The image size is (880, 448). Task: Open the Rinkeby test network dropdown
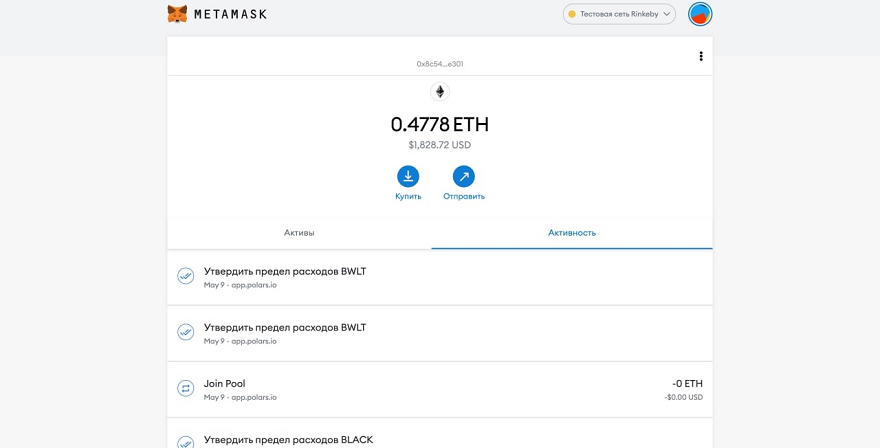click(619, 14)
